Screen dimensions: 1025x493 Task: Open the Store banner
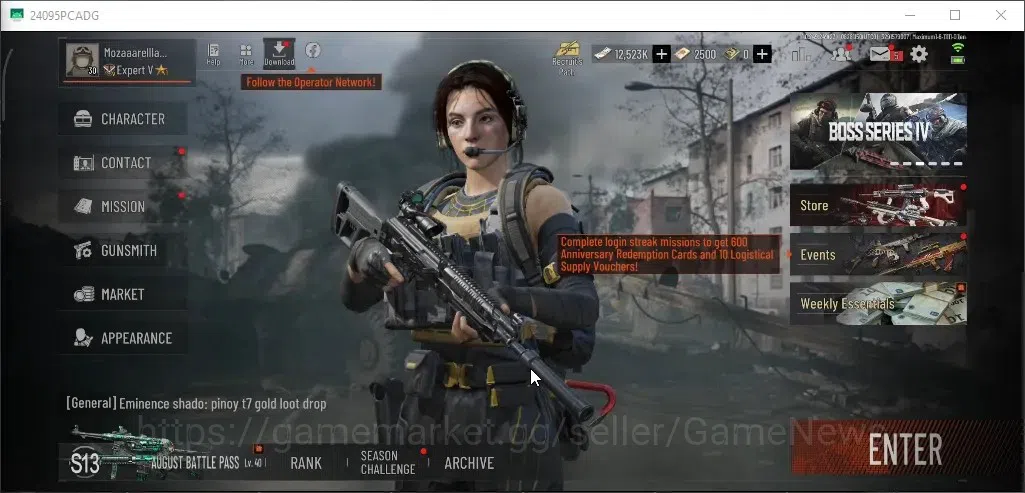tap(878, 205)
